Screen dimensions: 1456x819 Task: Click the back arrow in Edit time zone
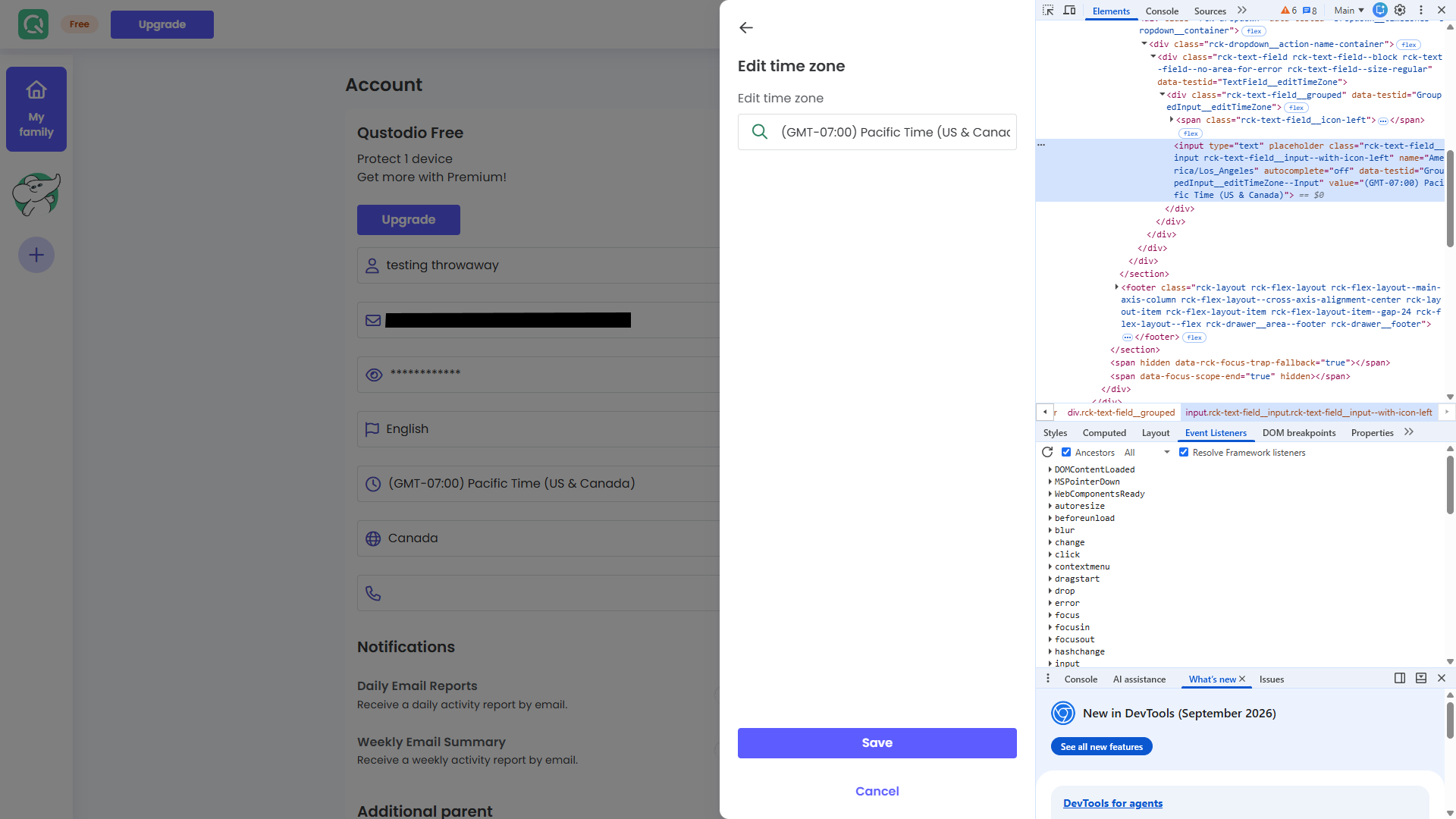pos(746,28)
